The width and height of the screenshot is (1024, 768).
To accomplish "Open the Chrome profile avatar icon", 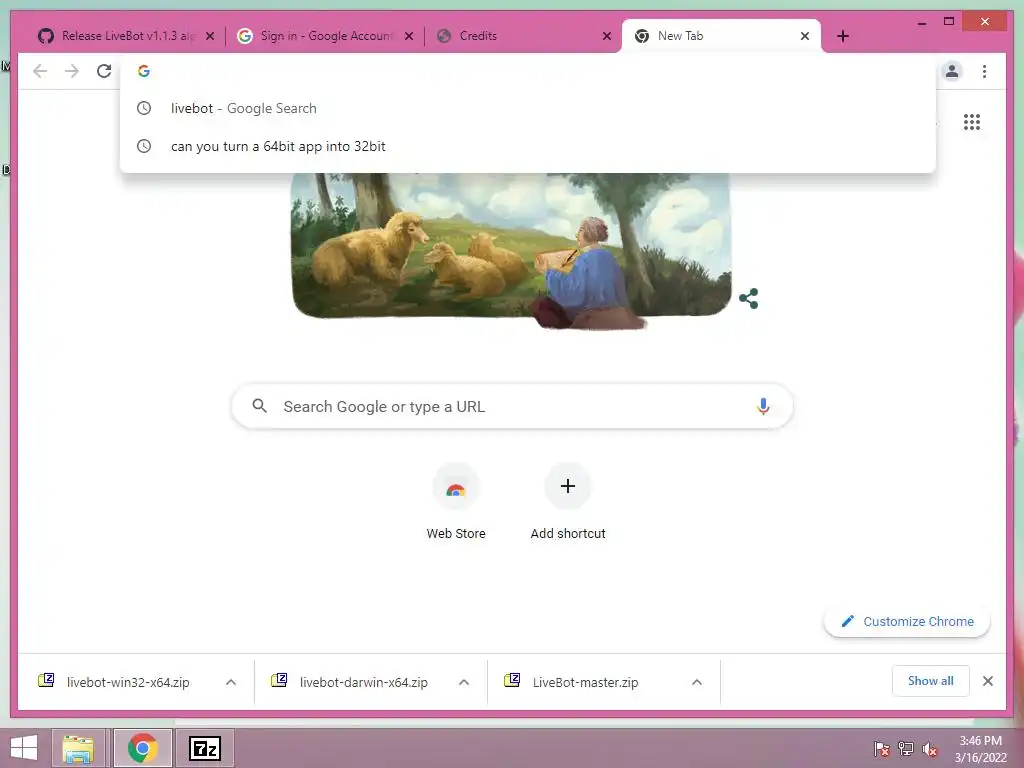I will [x=952, y=71].
